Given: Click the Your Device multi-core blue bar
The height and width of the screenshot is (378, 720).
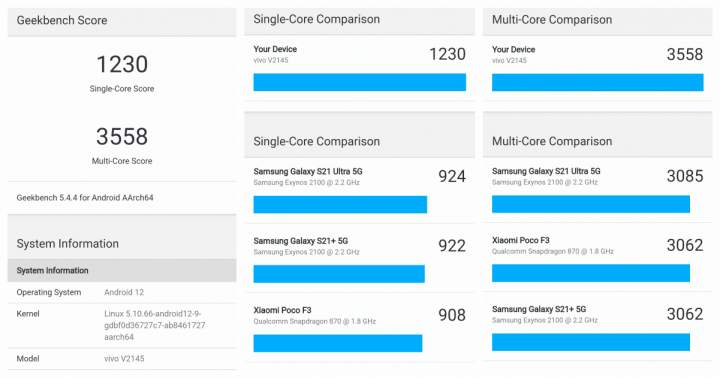Looking at the screenshot, I should [x=597, y=82].
